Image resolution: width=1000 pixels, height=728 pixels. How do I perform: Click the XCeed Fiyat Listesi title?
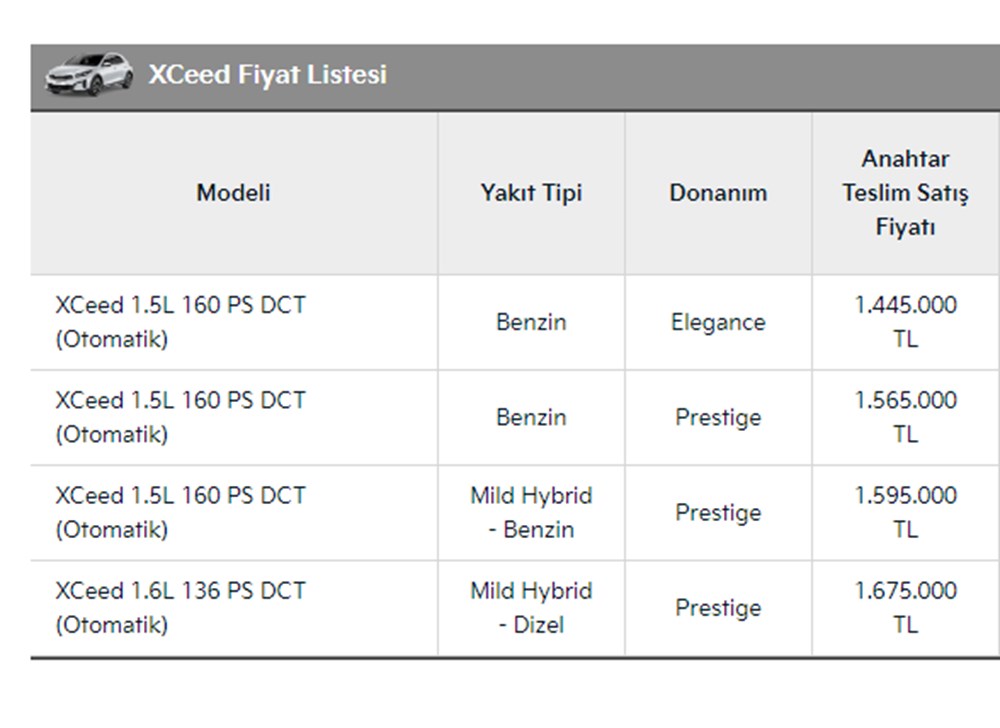click(267, 75)
